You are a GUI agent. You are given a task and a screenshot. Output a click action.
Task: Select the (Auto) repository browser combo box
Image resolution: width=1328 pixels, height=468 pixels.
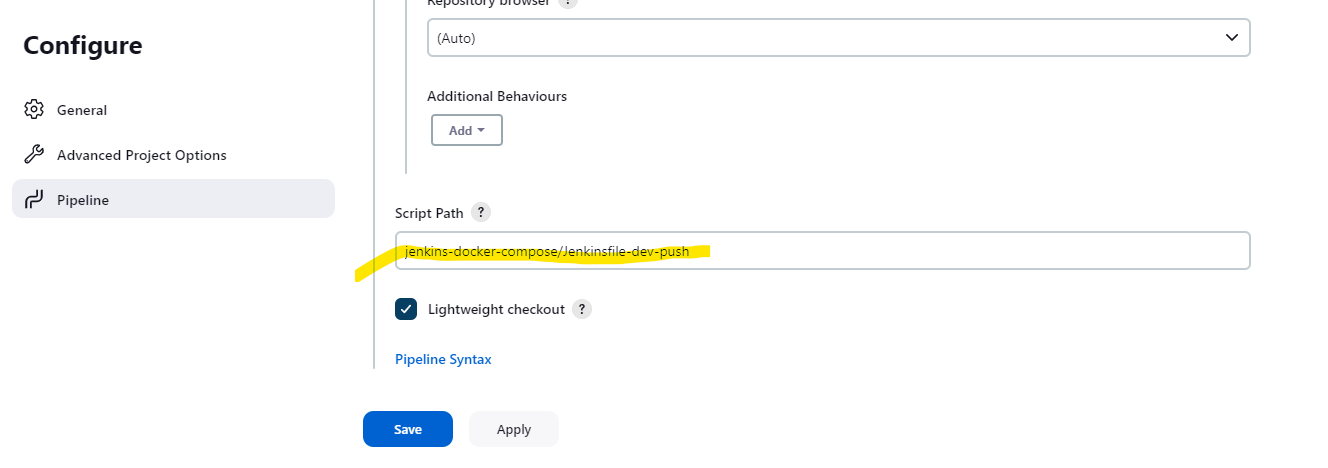(x=838, y=38)
